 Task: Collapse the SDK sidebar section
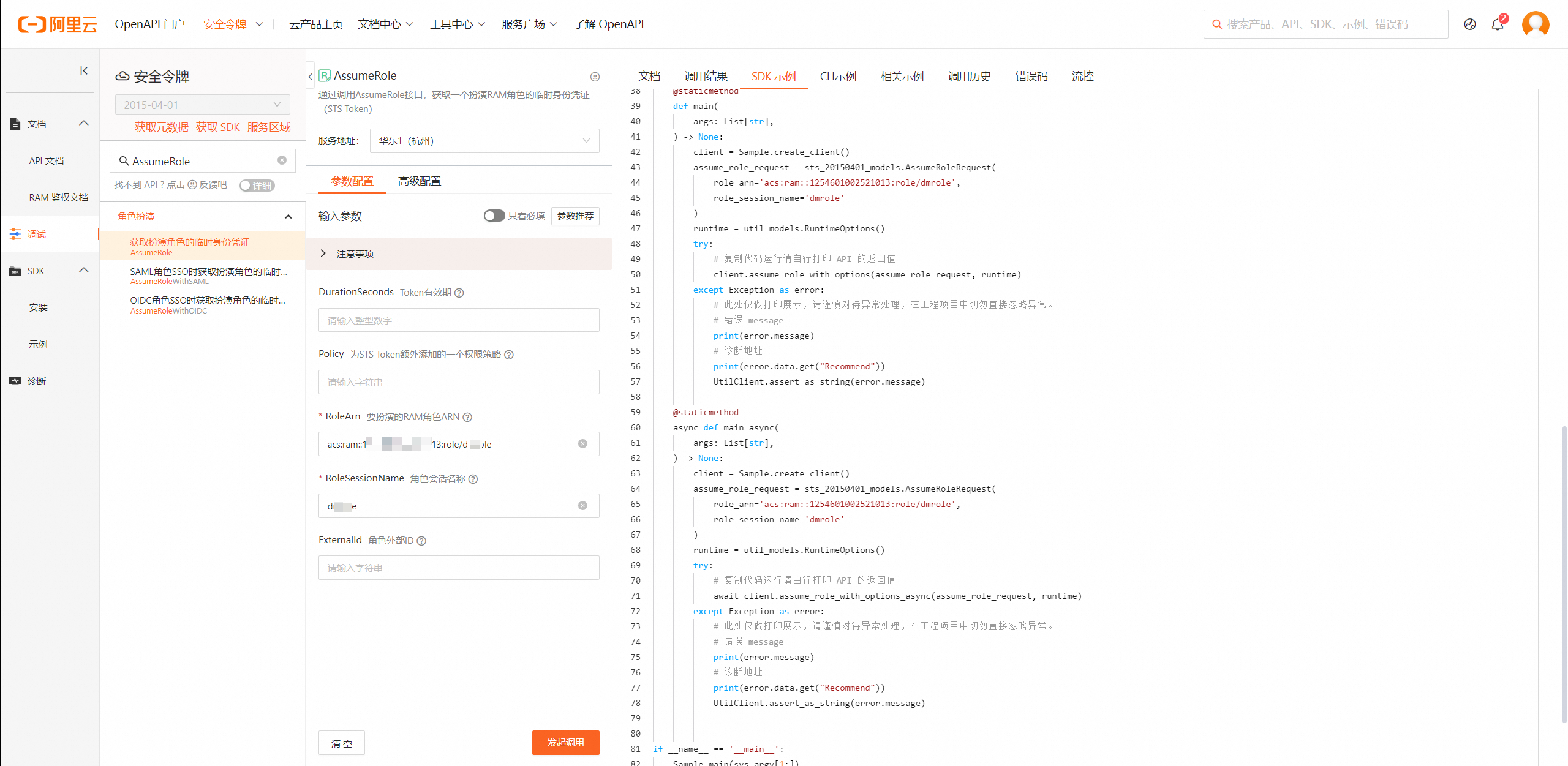click(84, 270)
